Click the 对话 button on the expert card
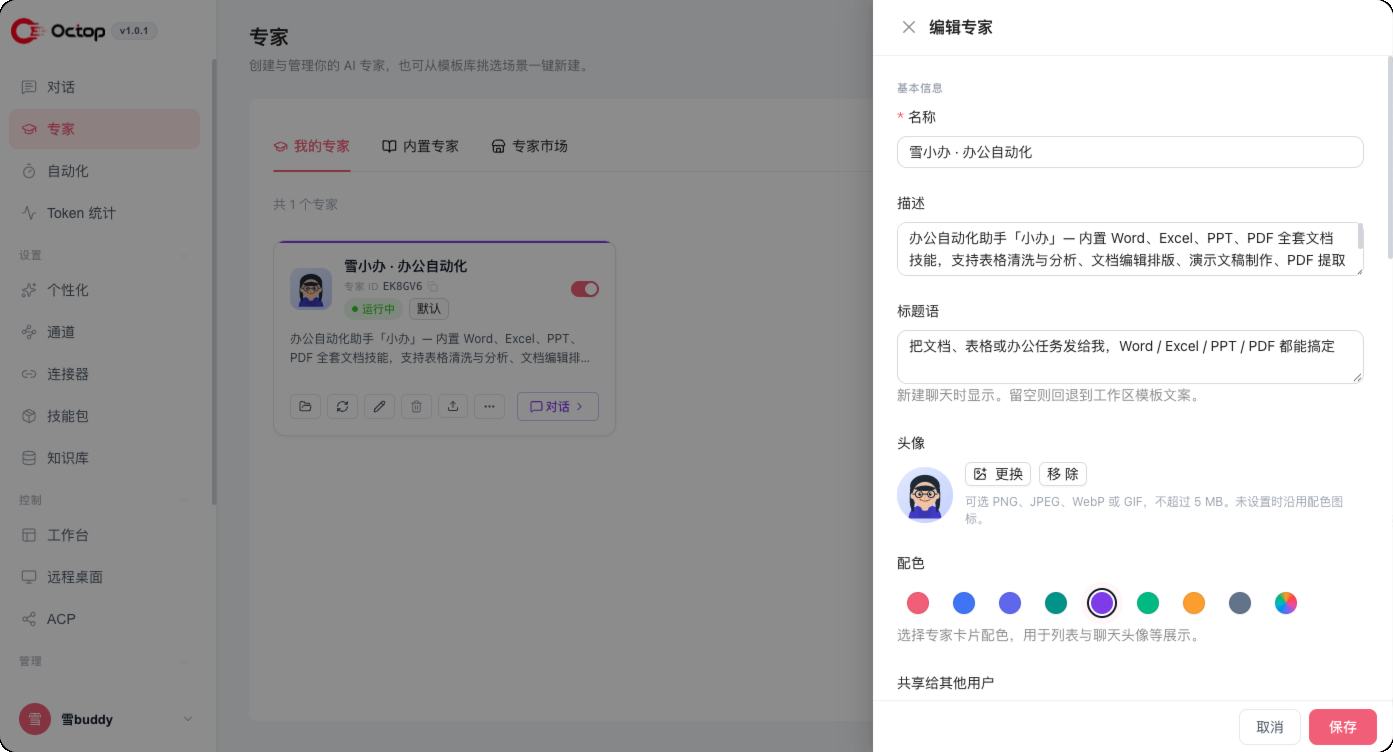Viewport: 1393px width, 752px height. pyautogui.click(x=558, y=406)
